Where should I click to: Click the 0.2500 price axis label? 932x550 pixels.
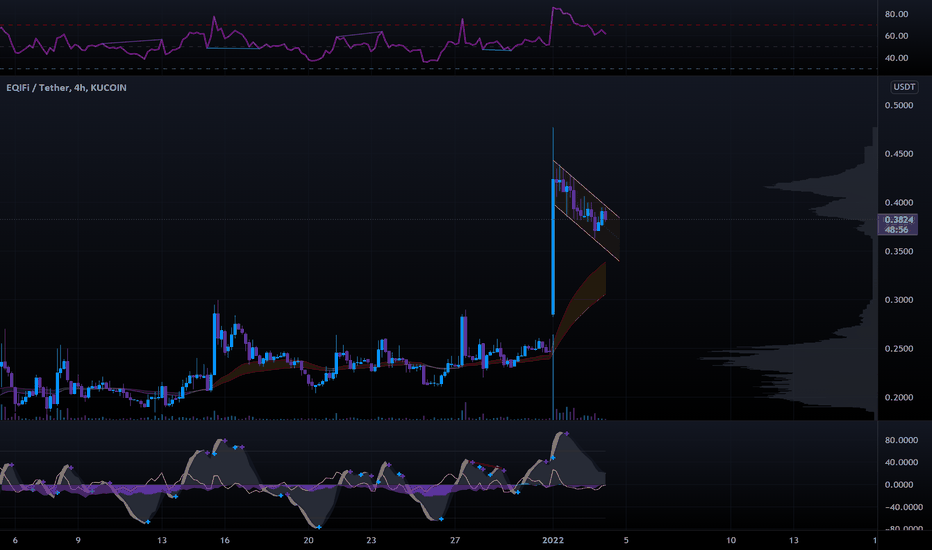coord(899,349)
